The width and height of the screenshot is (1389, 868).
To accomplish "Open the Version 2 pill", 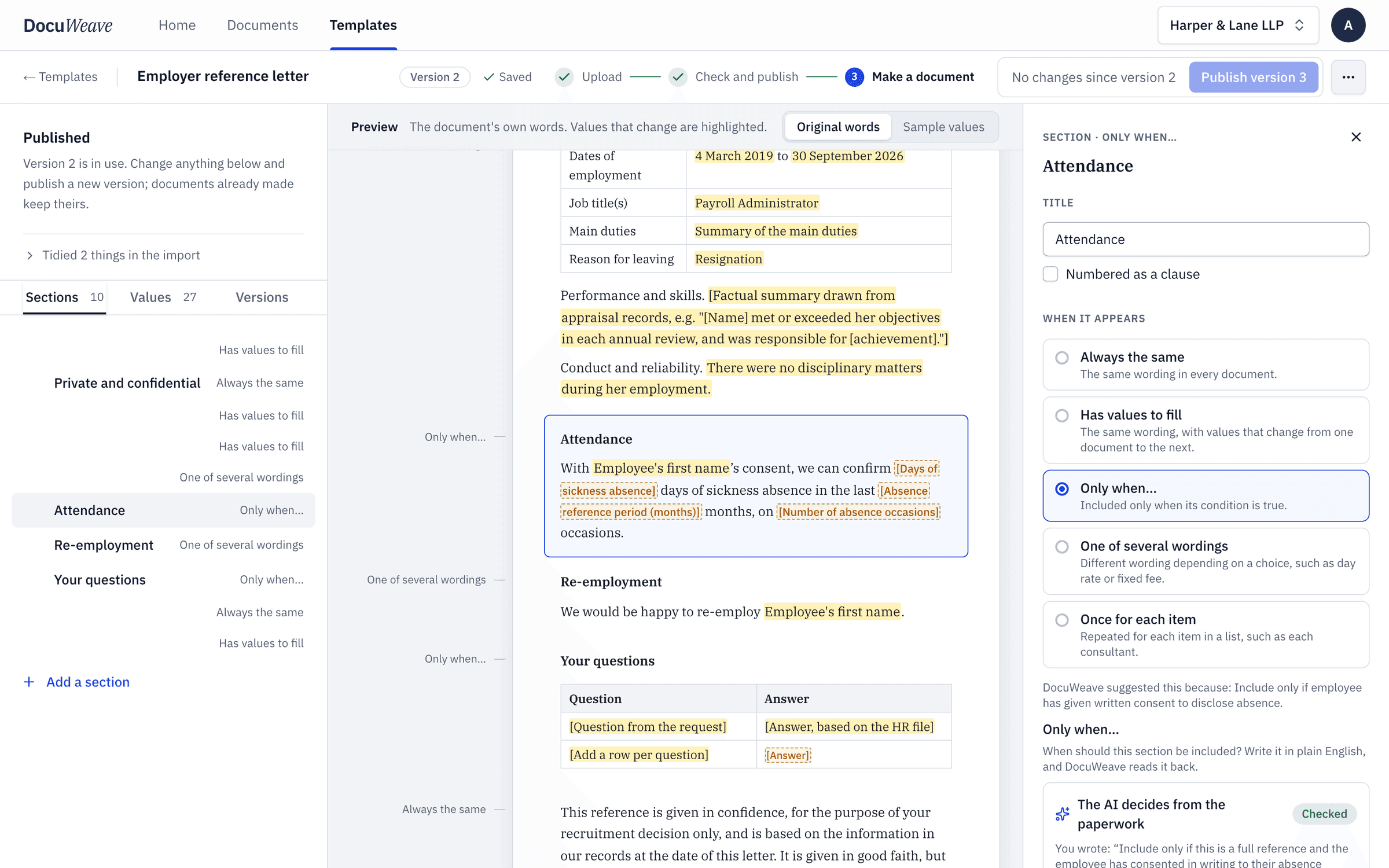I will point(435,77).
